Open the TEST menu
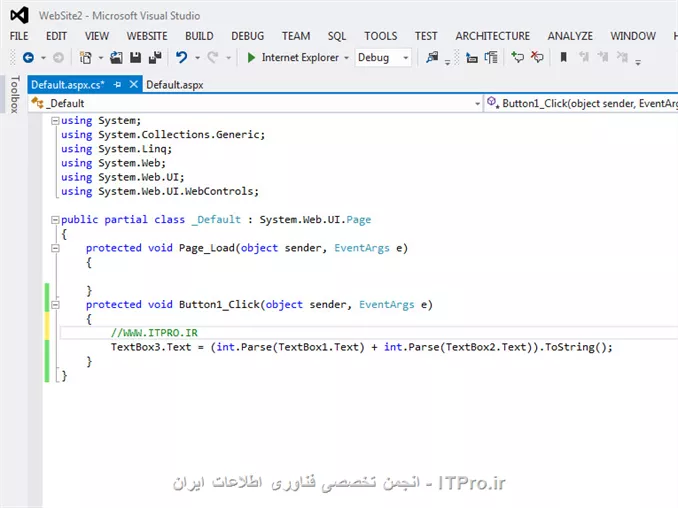Viewport: 678px width, 508px height. click(426, 36)
